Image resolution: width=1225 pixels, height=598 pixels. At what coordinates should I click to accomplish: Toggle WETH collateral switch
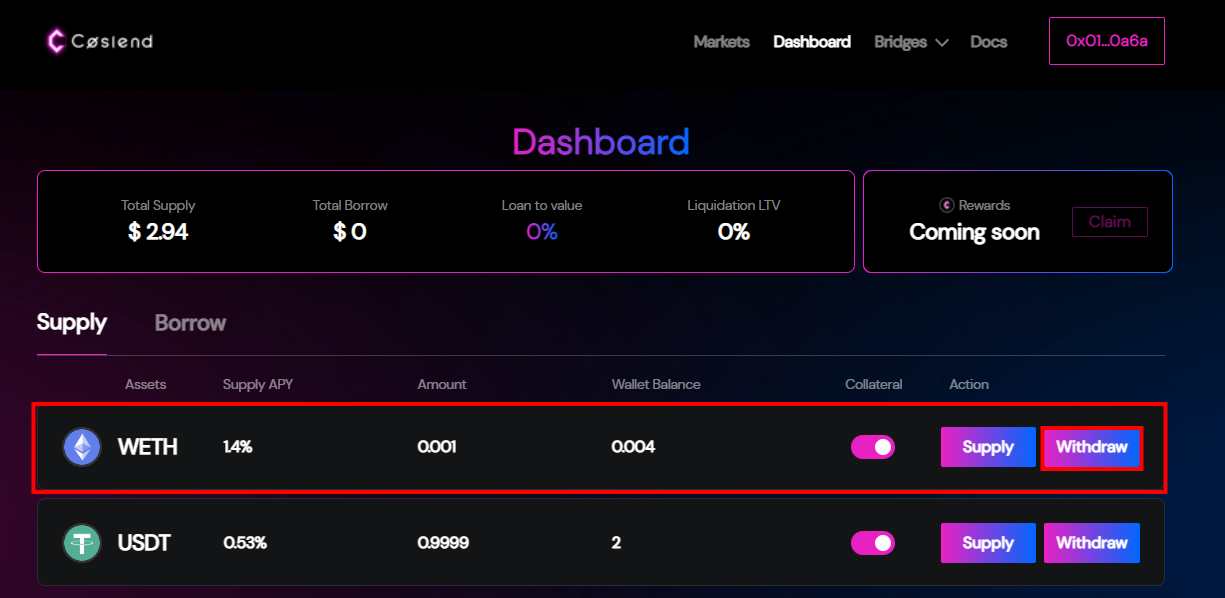tap(872, 447)
